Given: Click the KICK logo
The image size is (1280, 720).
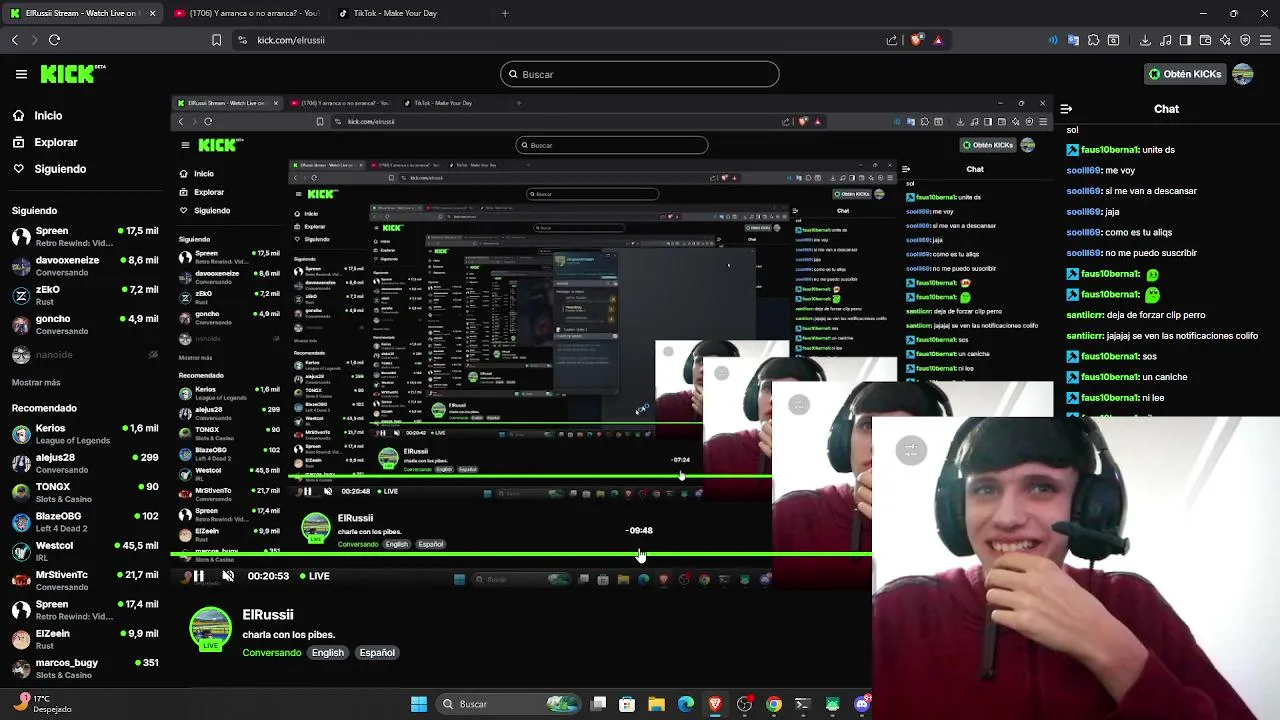Looking at the screenshot, I should (x=72, y=74).
